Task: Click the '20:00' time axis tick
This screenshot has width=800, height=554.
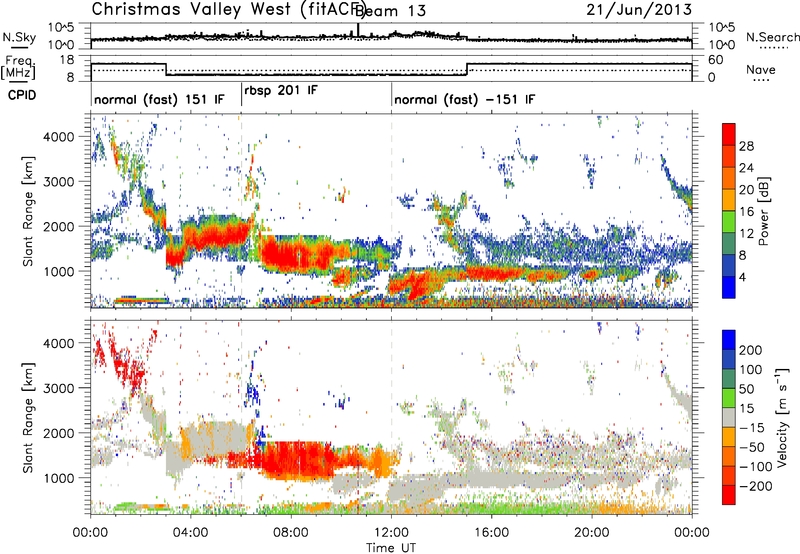Action: click(592, 533)
